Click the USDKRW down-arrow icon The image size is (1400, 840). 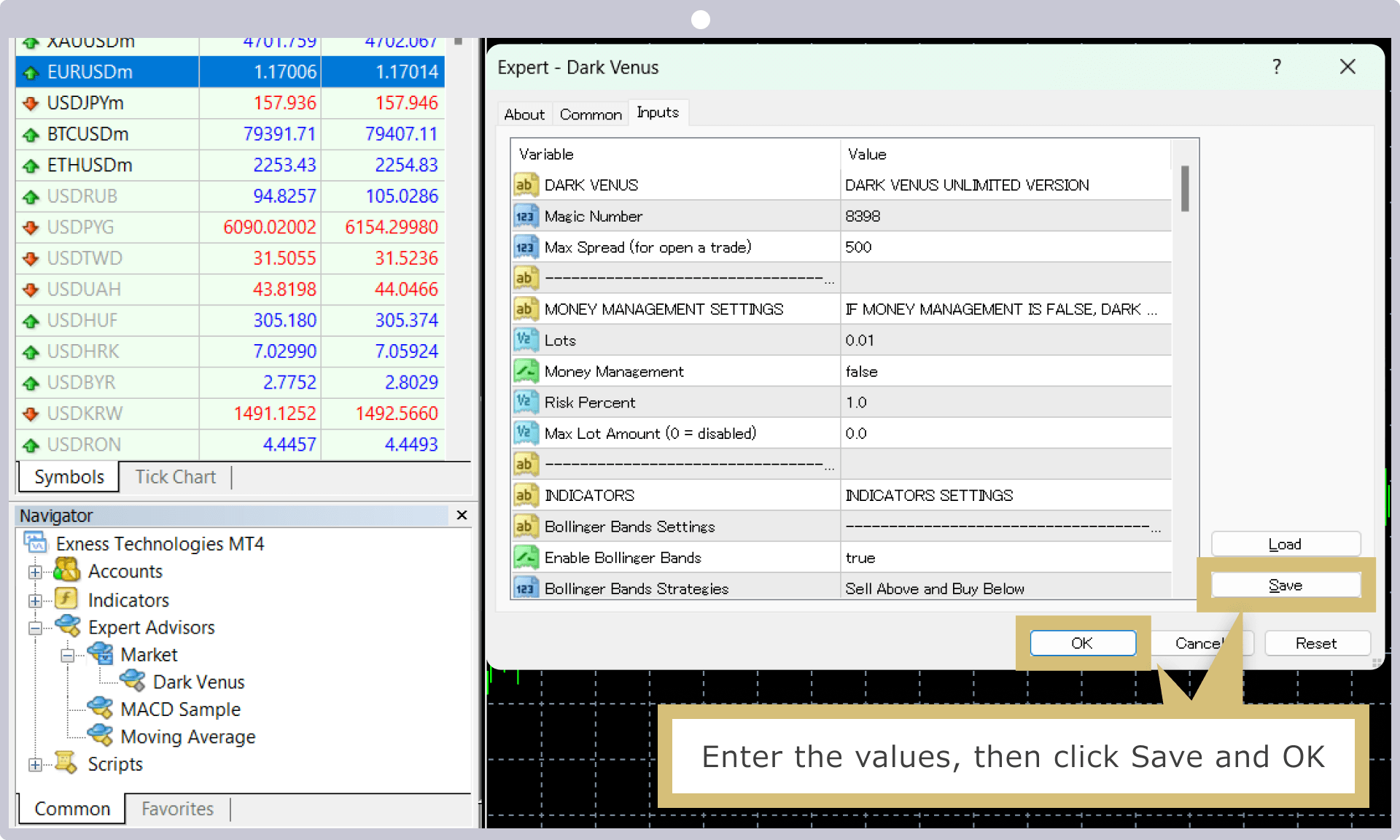(x=31, y=413)
